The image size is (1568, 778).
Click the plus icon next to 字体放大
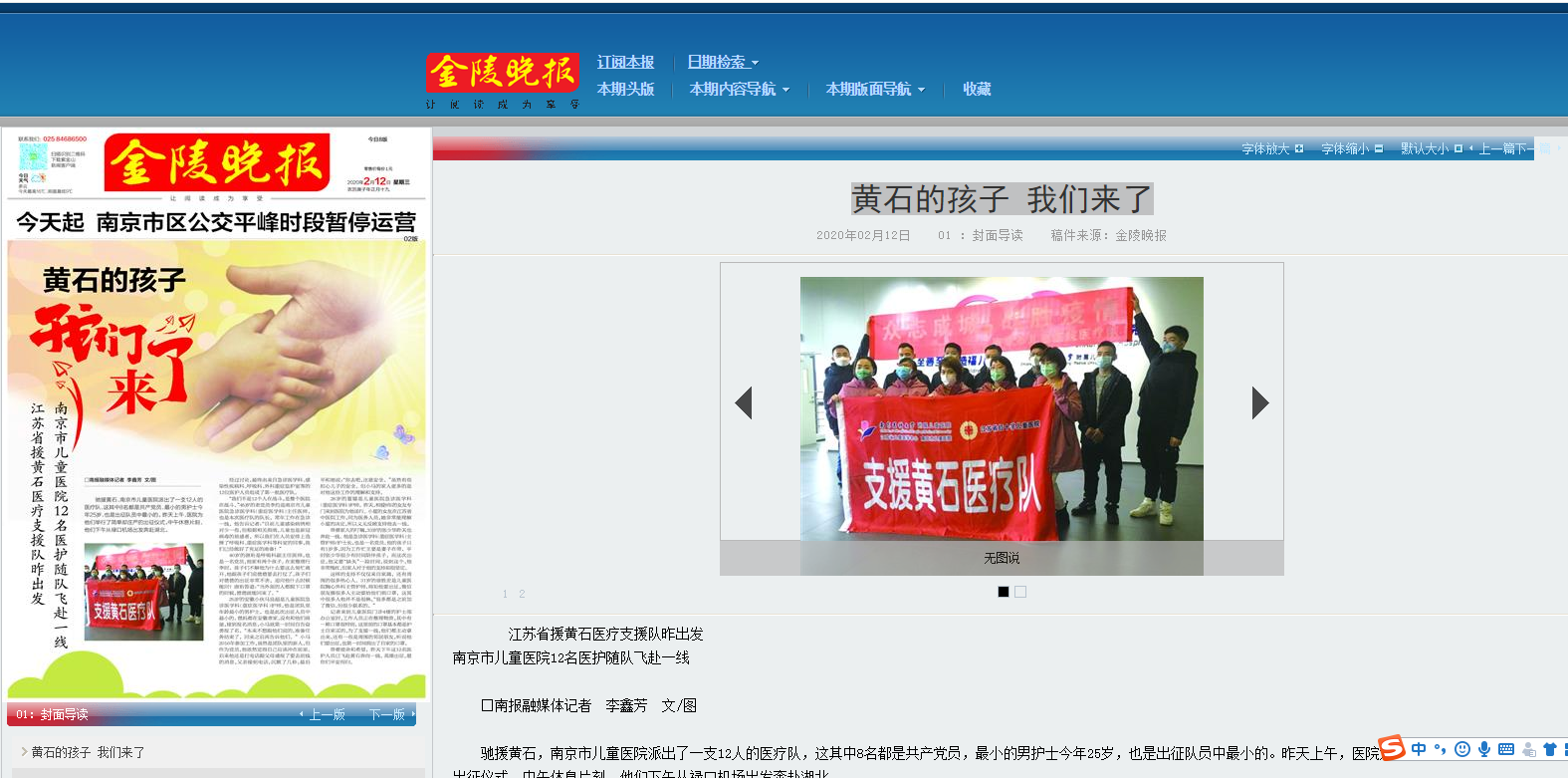coord(1299,148)
